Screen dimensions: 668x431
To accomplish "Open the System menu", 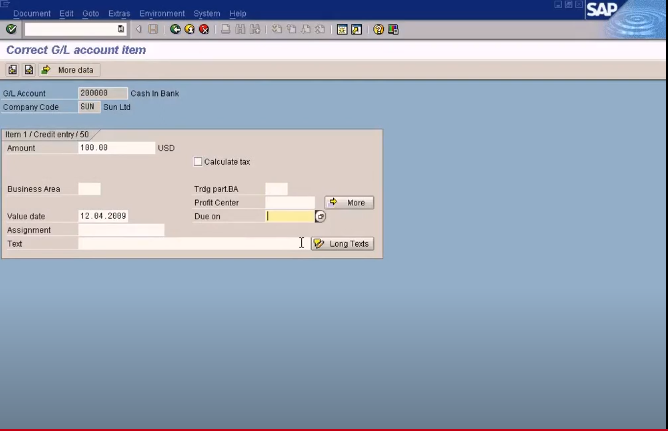I will (x=207, y=13).
